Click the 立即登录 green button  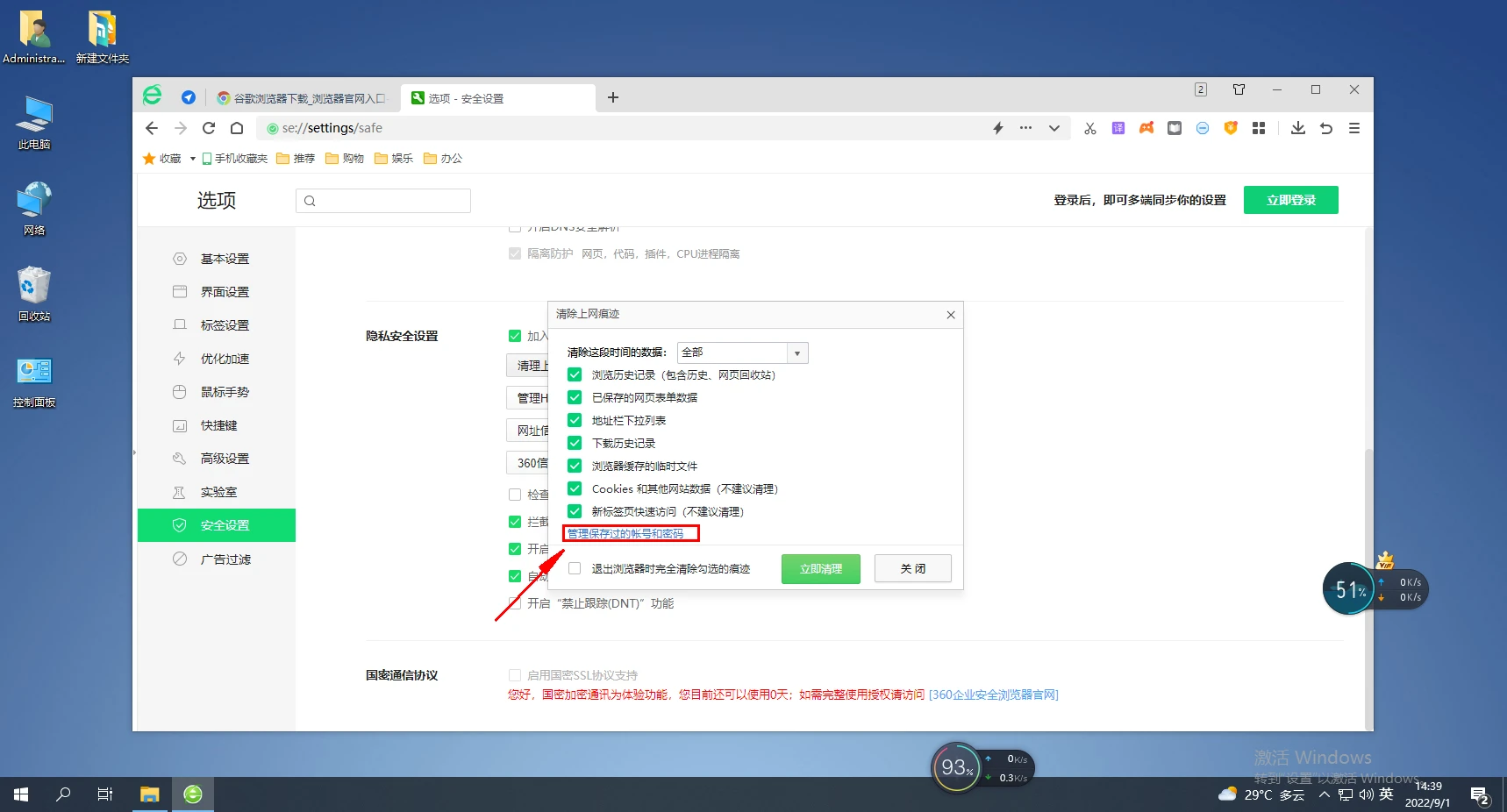1290,200
